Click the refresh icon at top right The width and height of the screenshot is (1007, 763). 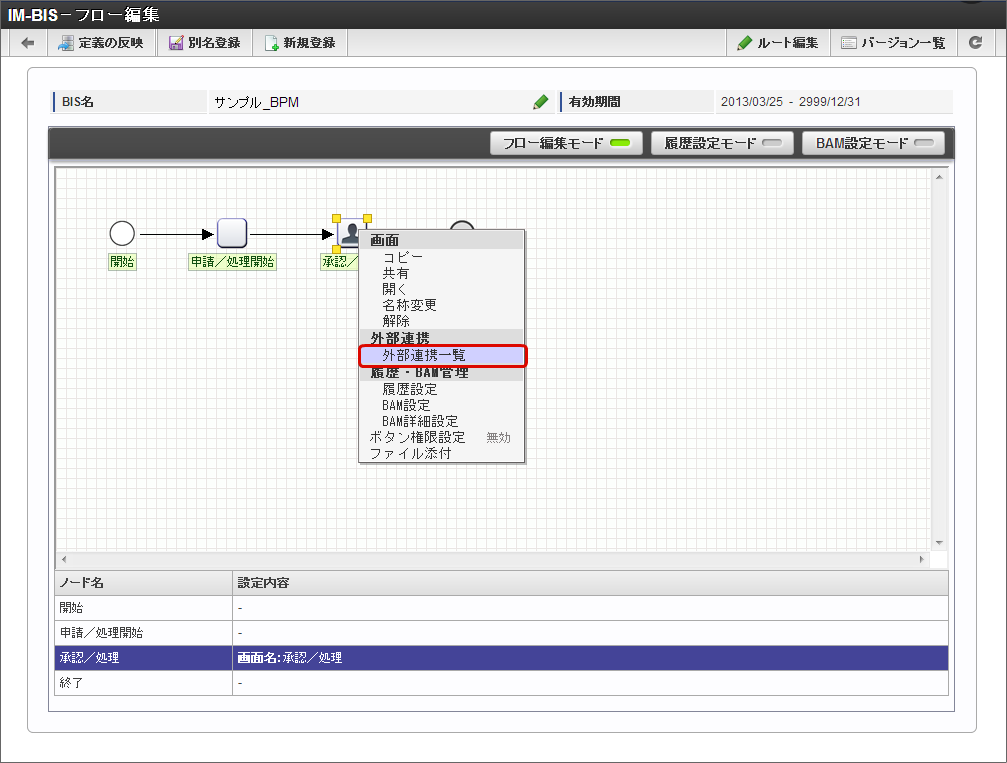click(x=976, y=43)
